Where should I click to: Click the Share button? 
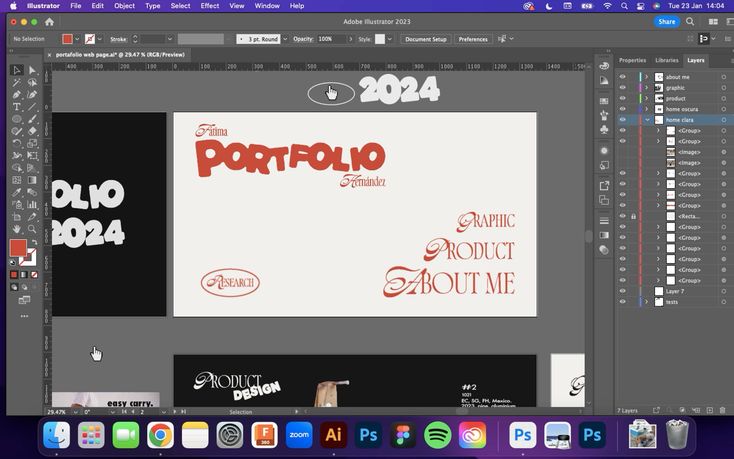tap(666, 21)
